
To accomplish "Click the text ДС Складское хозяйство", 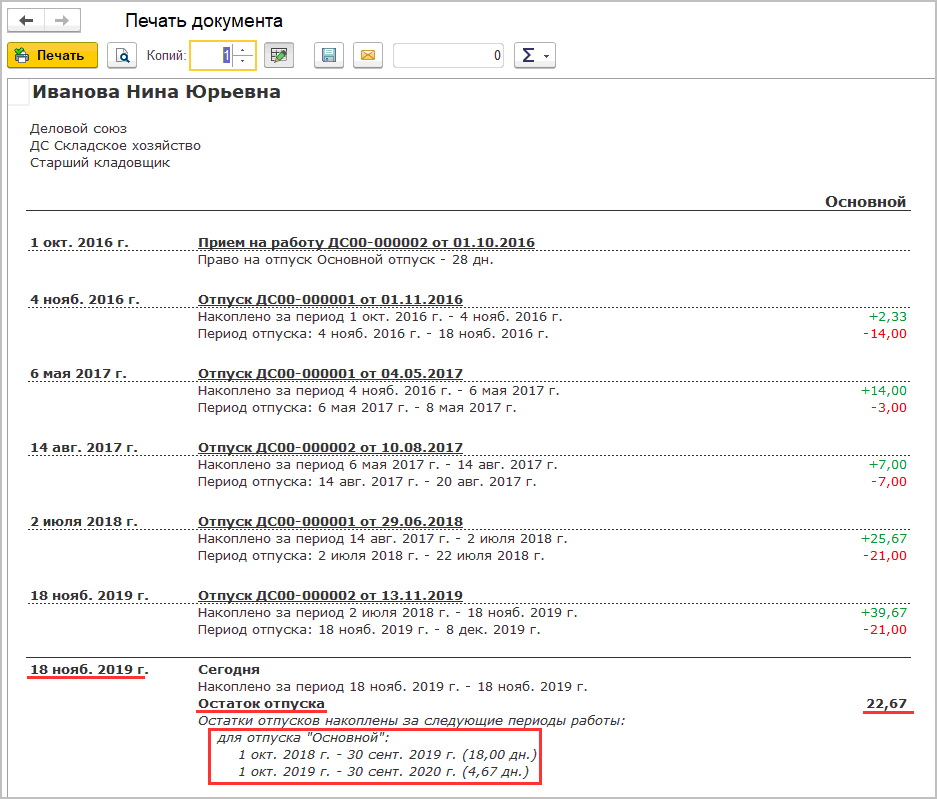I will pos(115,146).
